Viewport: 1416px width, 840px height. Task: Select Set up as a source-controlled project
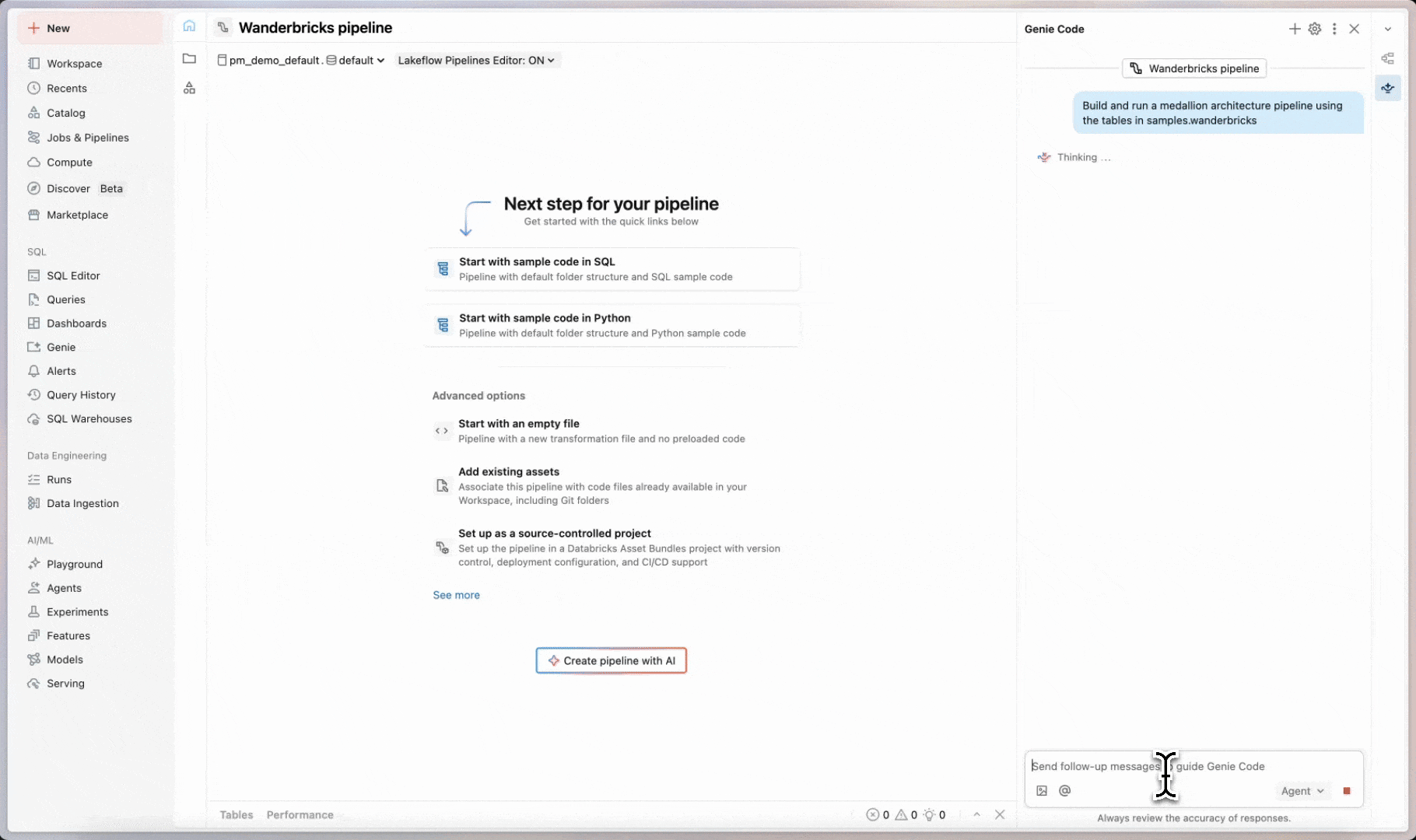click(613, 548)
